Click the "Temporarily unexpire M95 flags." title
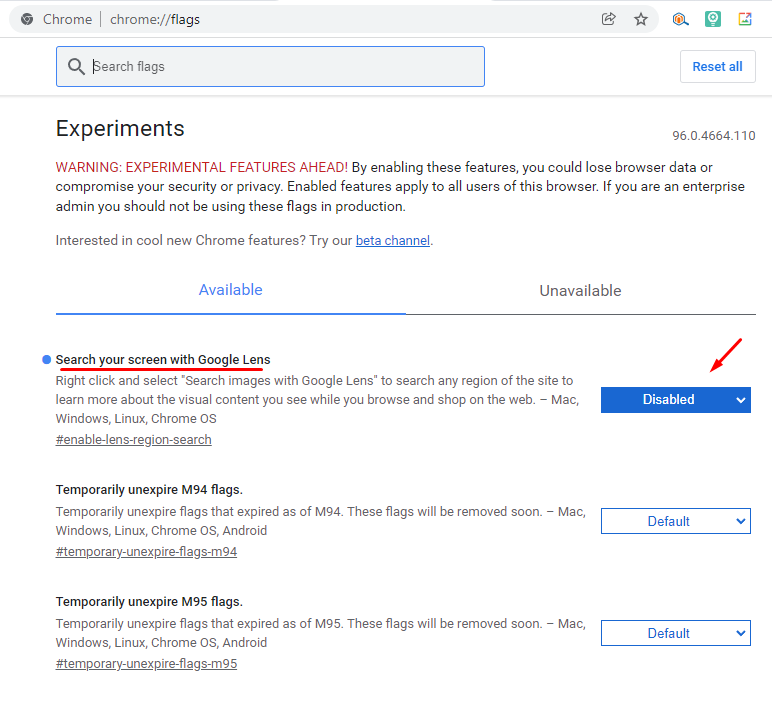Image resolution: width=772 pixels, height=702 pixels. [149, 602]
